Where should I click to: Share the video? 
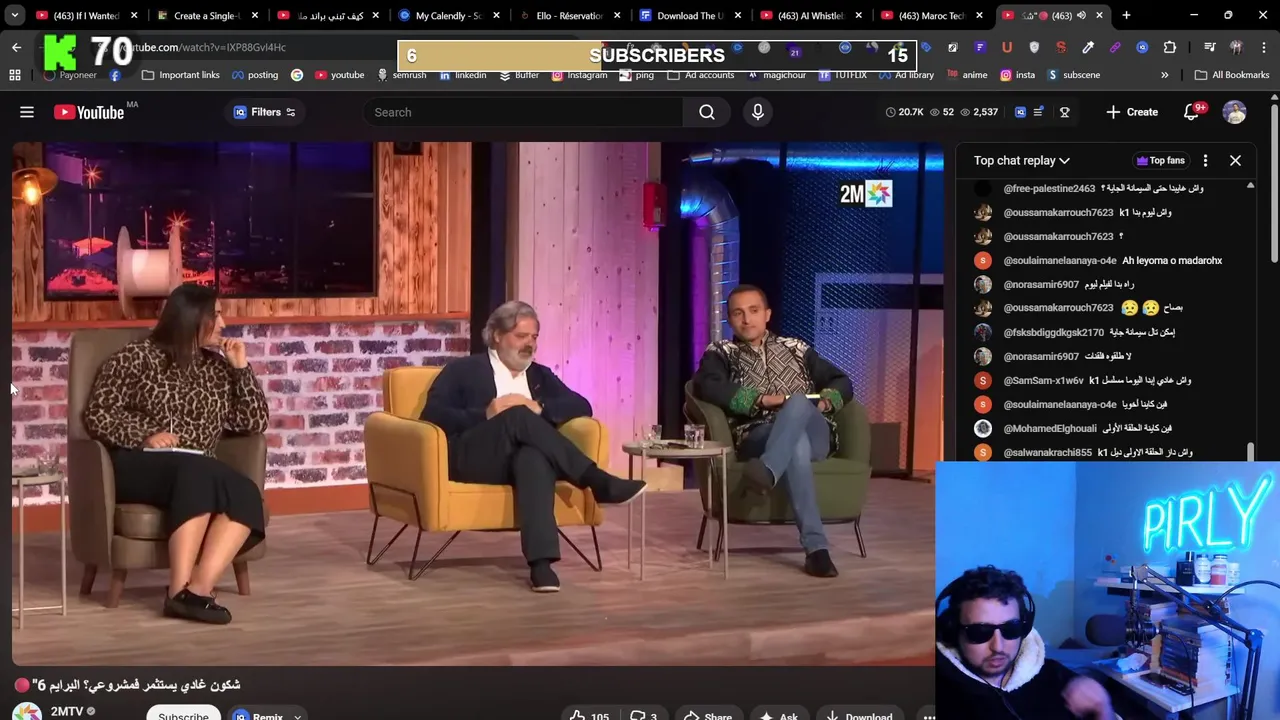707,716
